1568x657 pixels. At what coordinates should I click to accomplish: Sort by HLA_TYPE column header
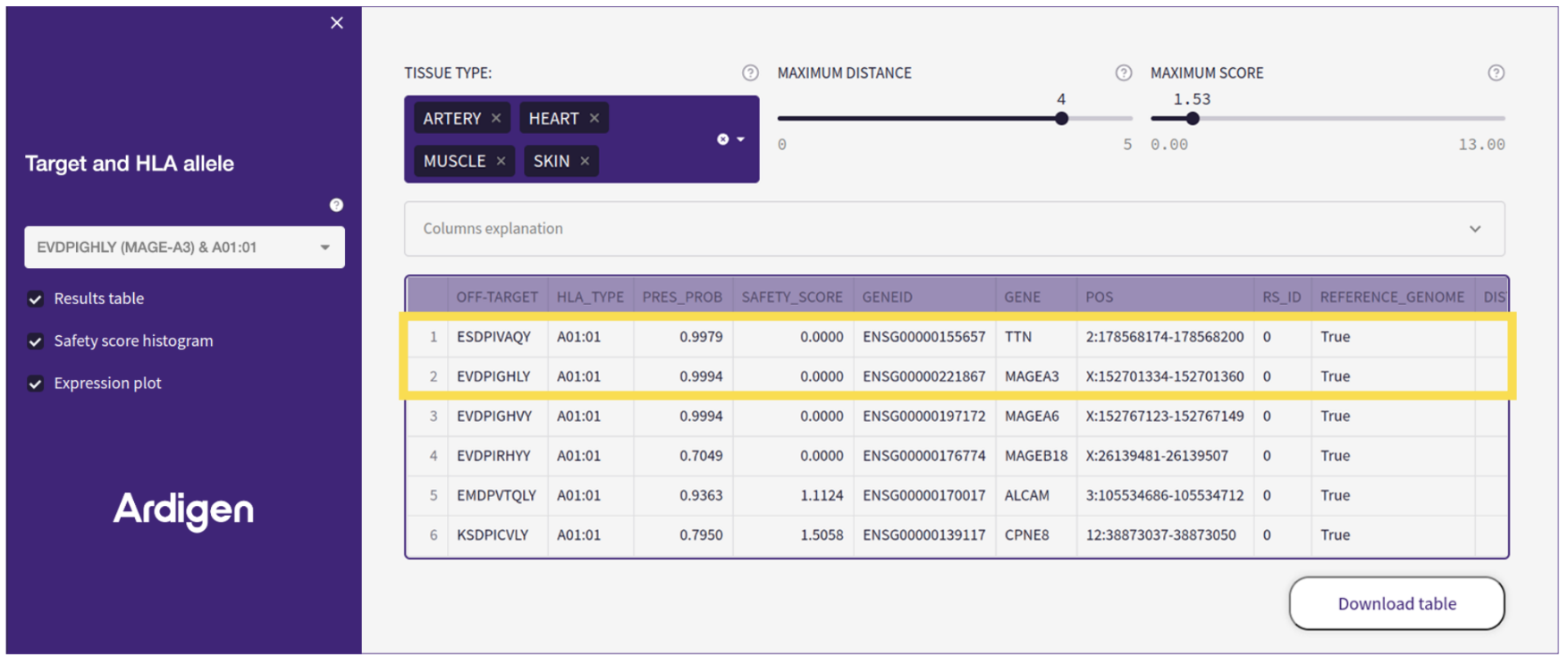pos(590,297)
